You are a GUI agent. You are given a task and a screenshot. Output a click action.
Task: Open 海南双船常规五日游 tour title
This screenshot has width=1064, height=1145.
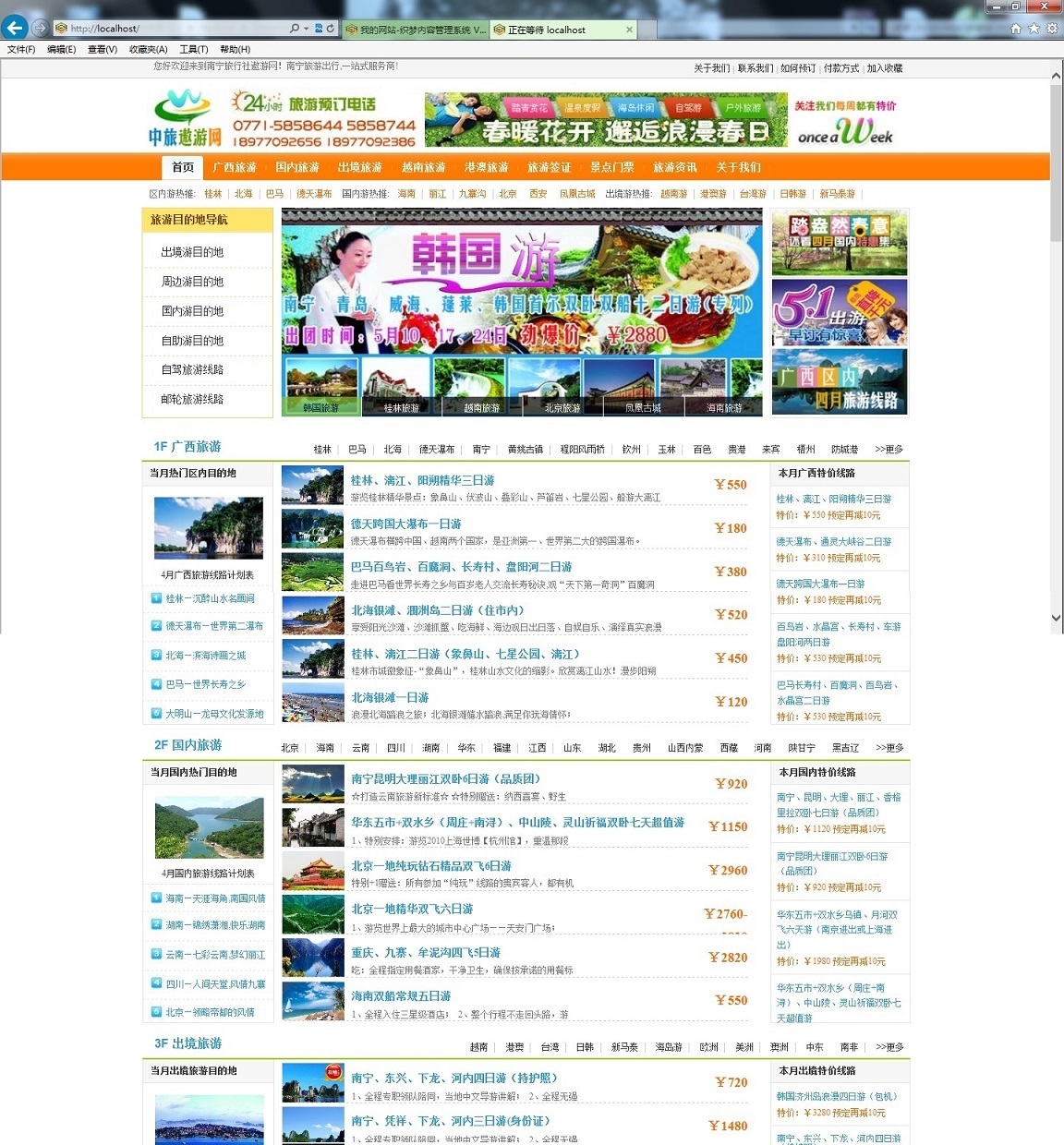(401, 996)
